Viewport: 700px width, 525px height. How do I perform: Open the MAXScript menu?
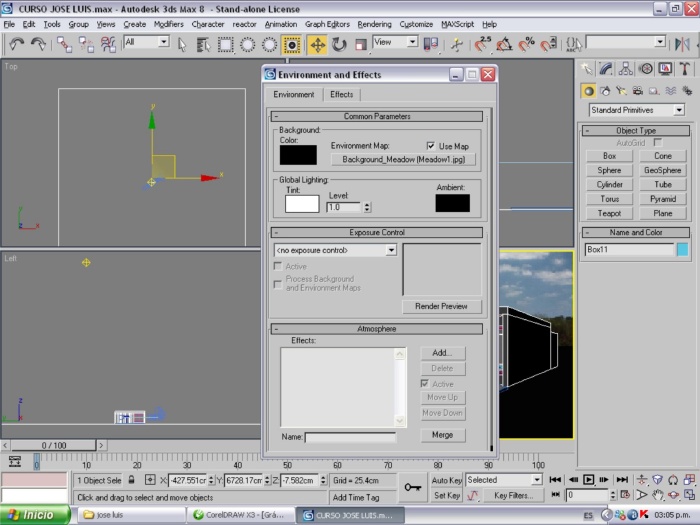(x=457, y=24)
